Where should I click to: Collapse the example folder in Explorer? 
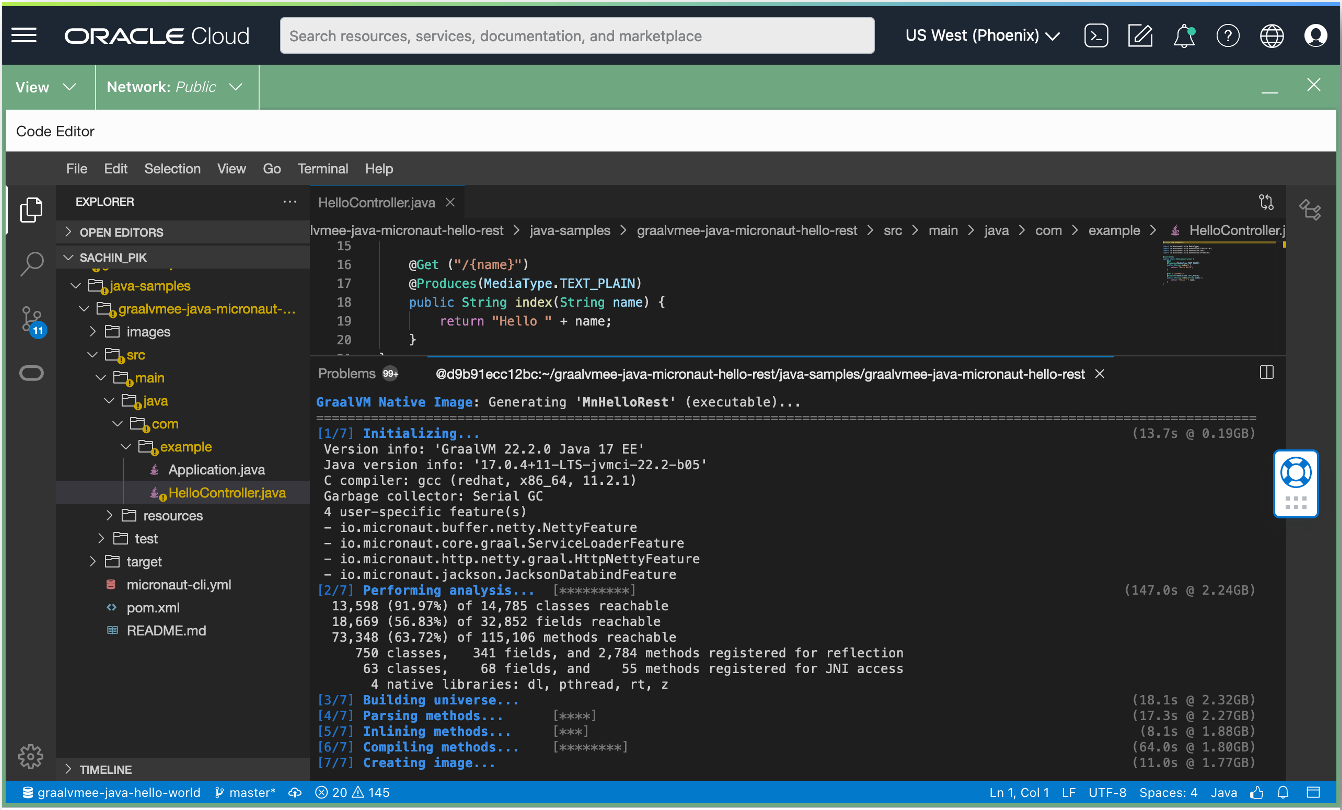(126, 446)
